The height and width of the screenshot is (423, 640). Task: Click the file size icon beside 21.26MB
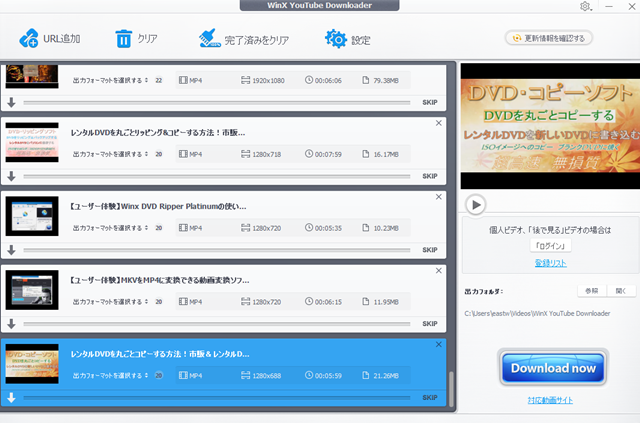click(366, 375)
